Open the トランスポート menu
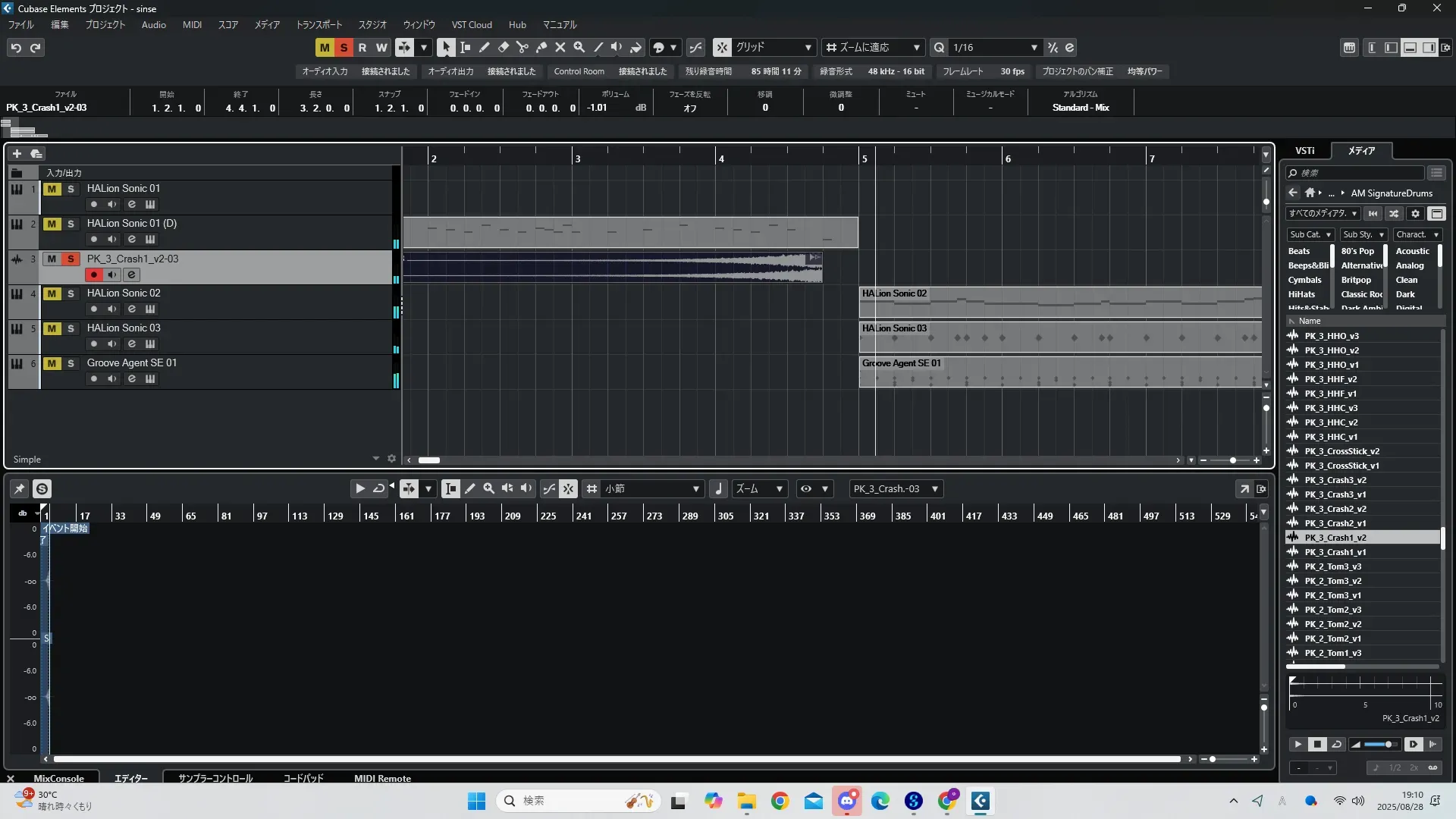The width and height of the screenshot is (1456, 819). tap(318, 24)
